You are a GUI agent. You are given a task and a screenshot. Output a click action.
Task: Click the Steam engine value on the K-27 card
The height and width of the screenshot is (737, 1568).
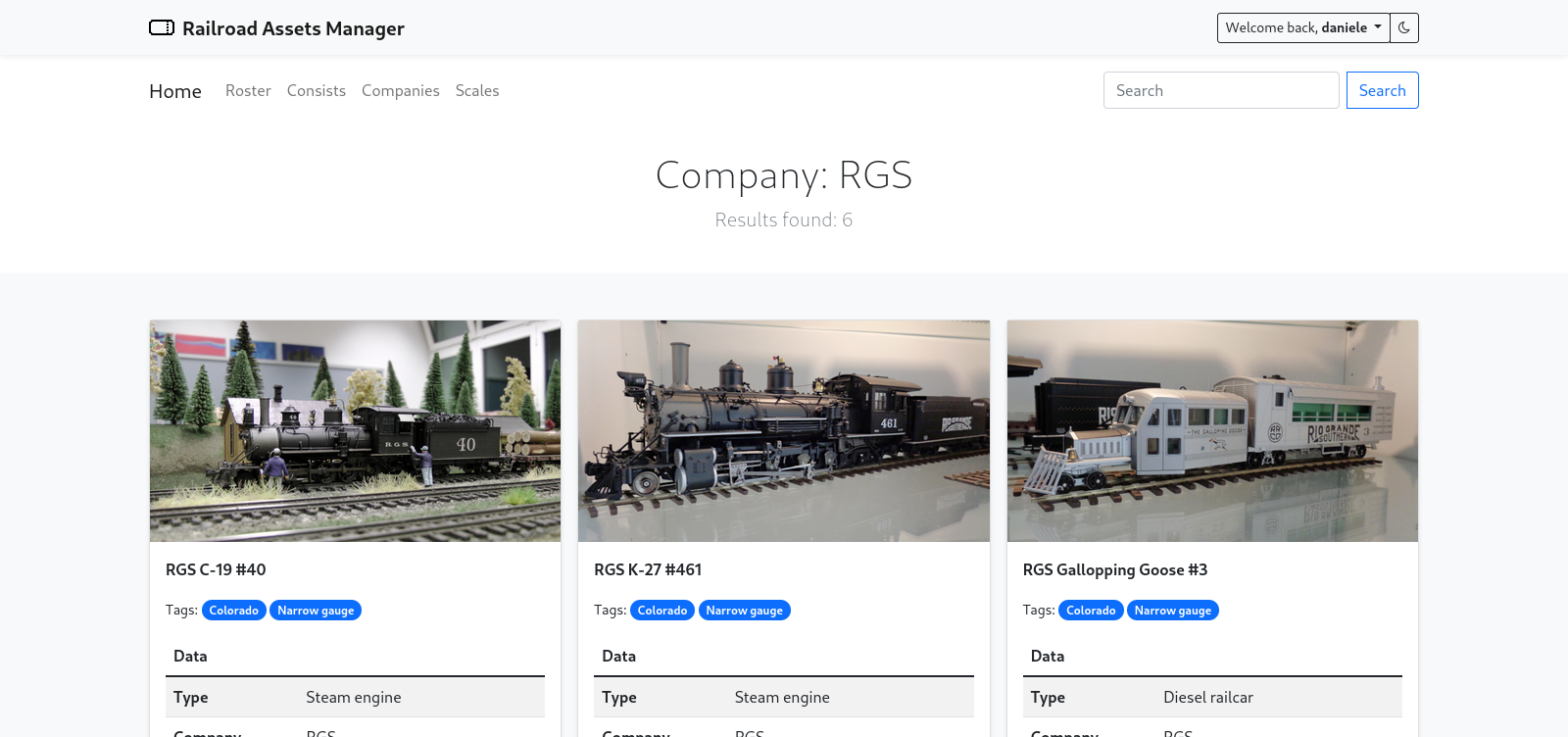coord(782,697)
